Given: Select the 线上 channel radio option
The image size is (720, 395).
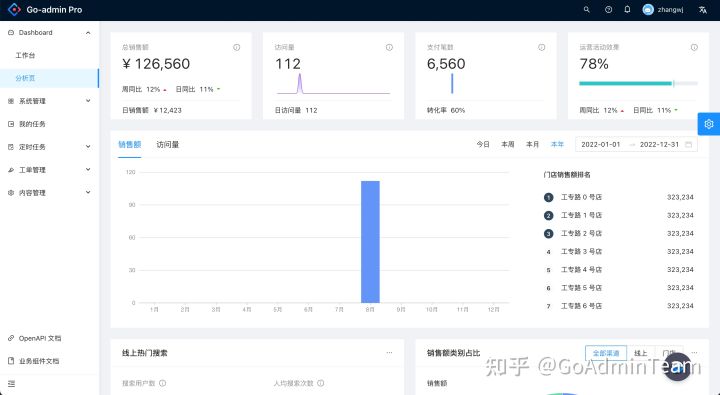Looking at the screenshot, I should 641,353.
